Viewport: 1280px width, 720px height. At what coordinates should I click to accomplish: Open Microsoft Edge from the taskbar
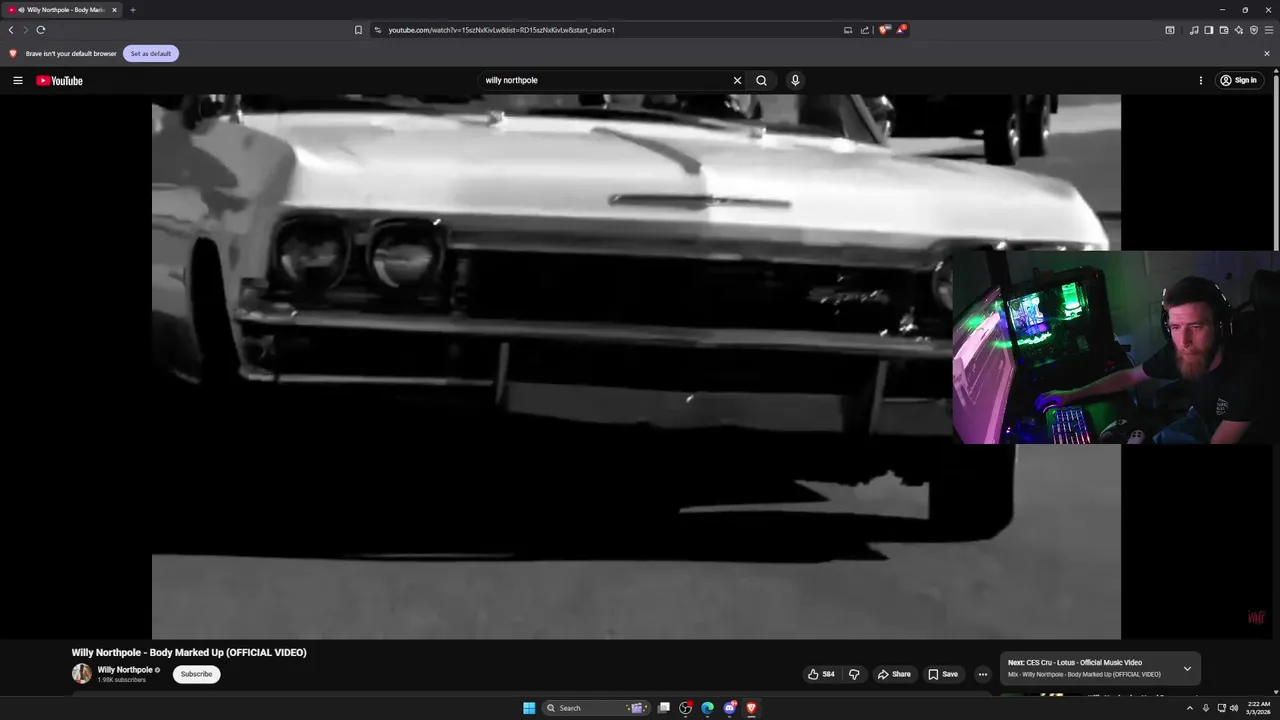click(707, 708)
